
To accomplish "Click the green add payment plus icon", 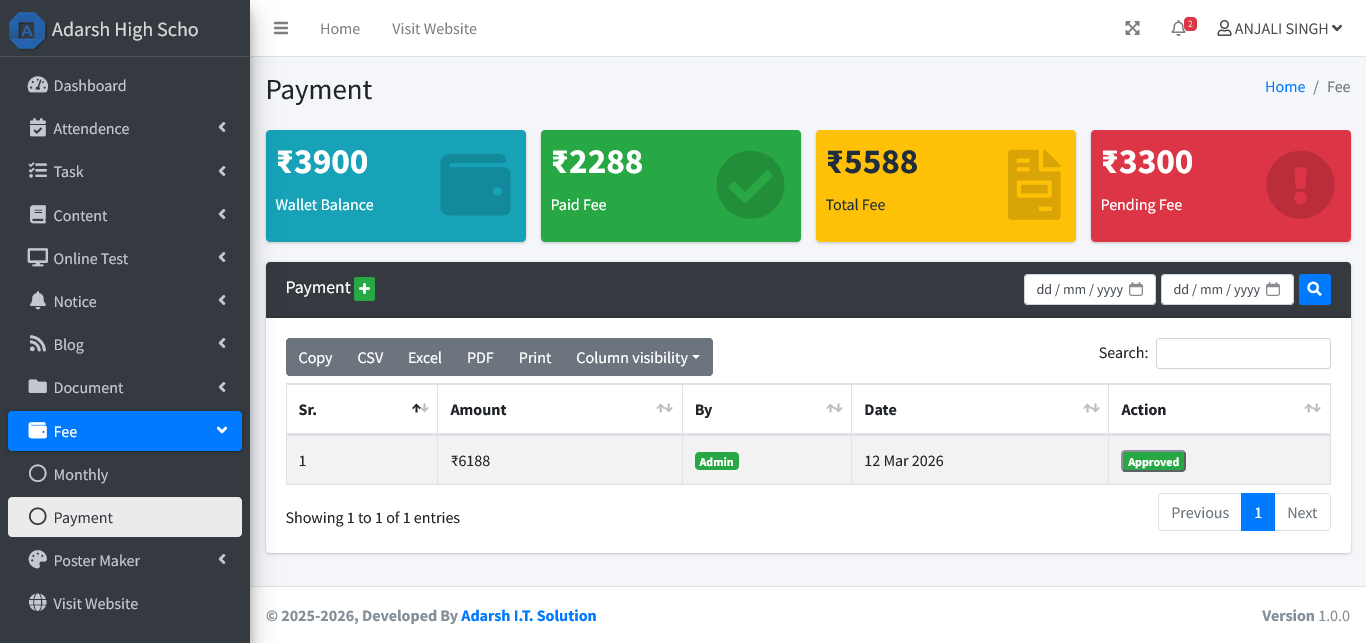I will (x=364, y=289).
